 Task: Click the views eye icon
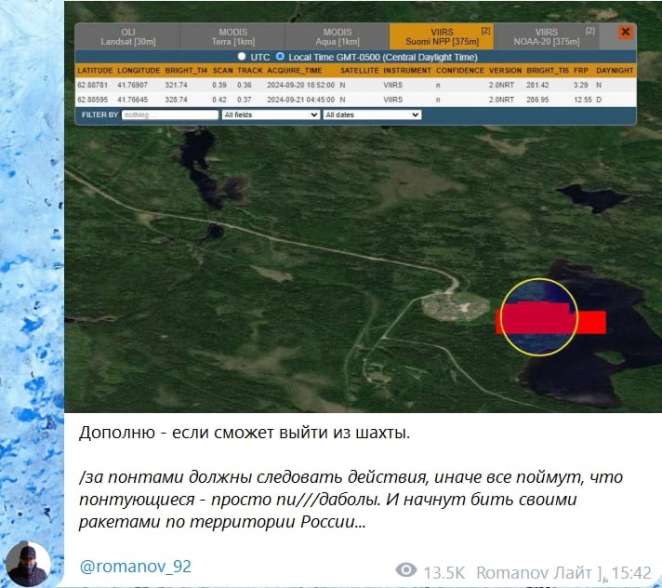pos(406,570)
